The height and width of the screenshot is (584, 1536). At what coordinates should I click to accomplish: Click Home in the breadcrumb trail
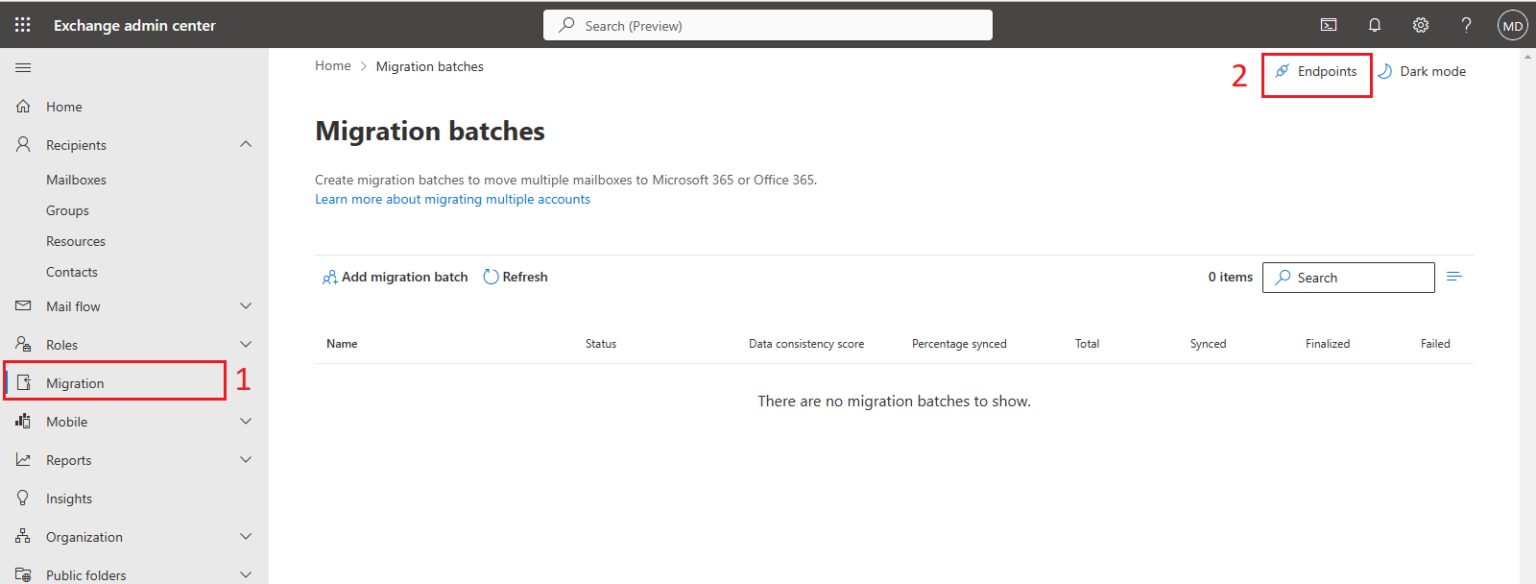point(333,65)
